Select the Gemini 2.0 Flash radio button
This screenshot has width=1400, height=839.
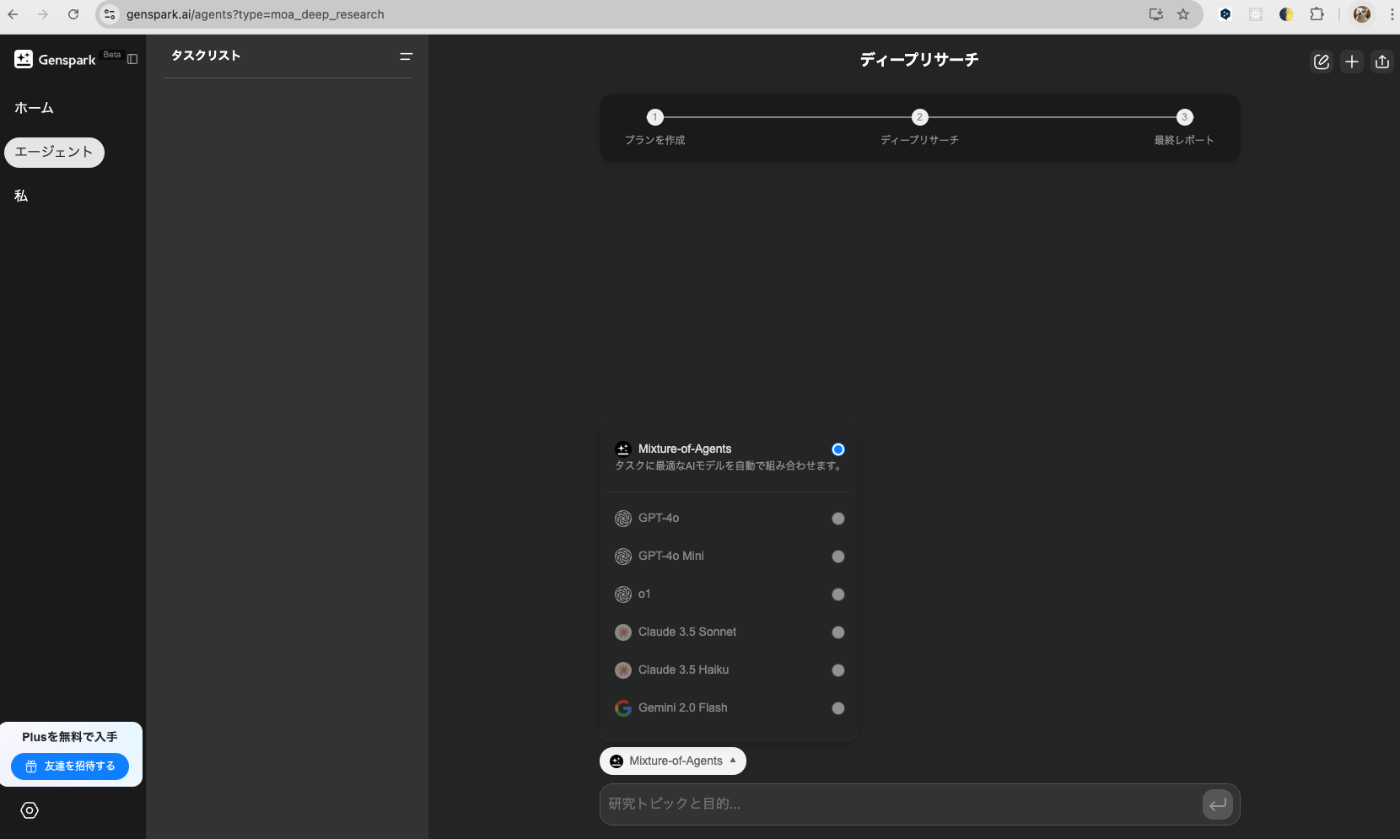838,708
